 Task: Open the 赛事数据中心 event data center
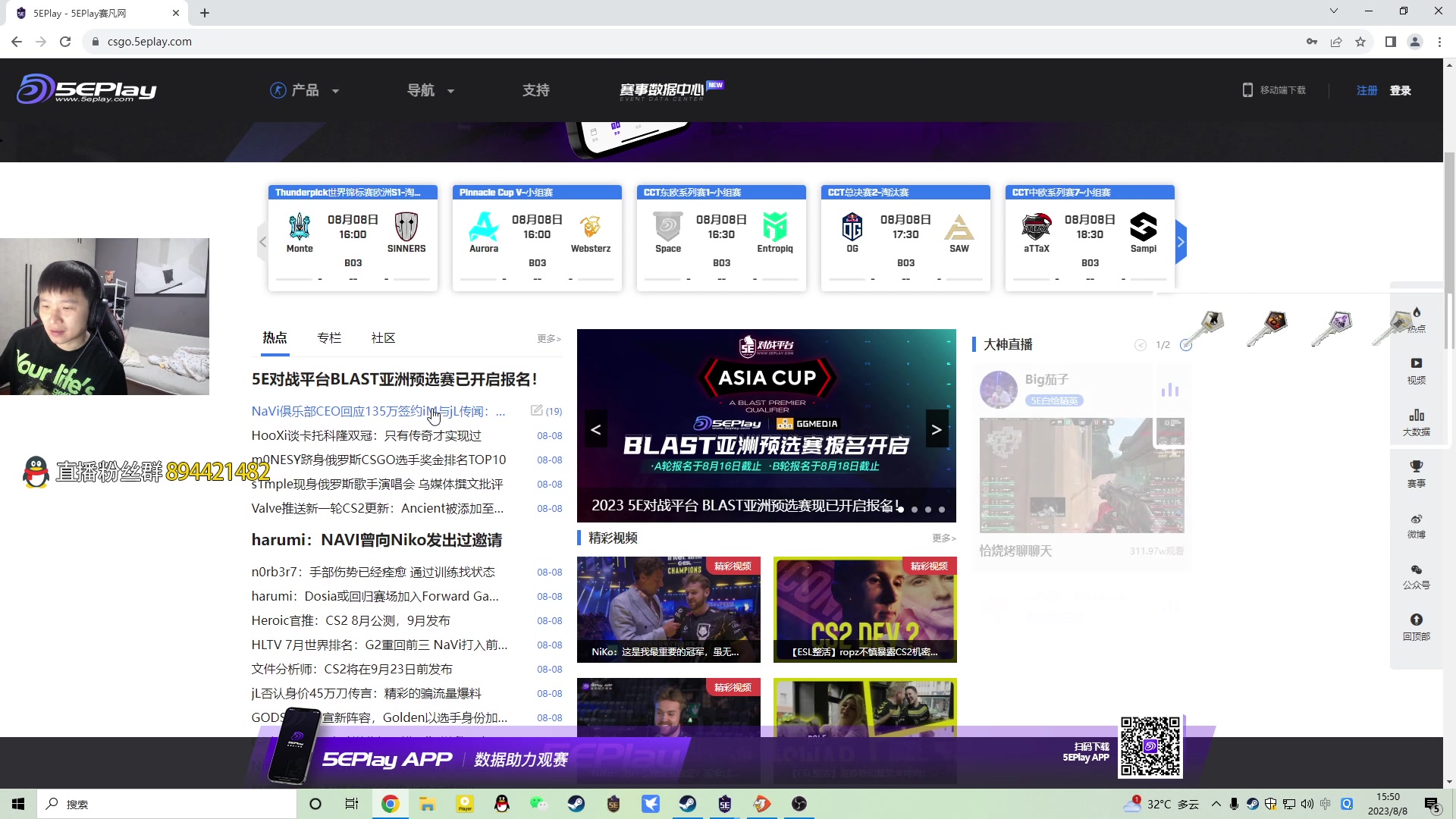pyautogui.click(x=670, y=90)
